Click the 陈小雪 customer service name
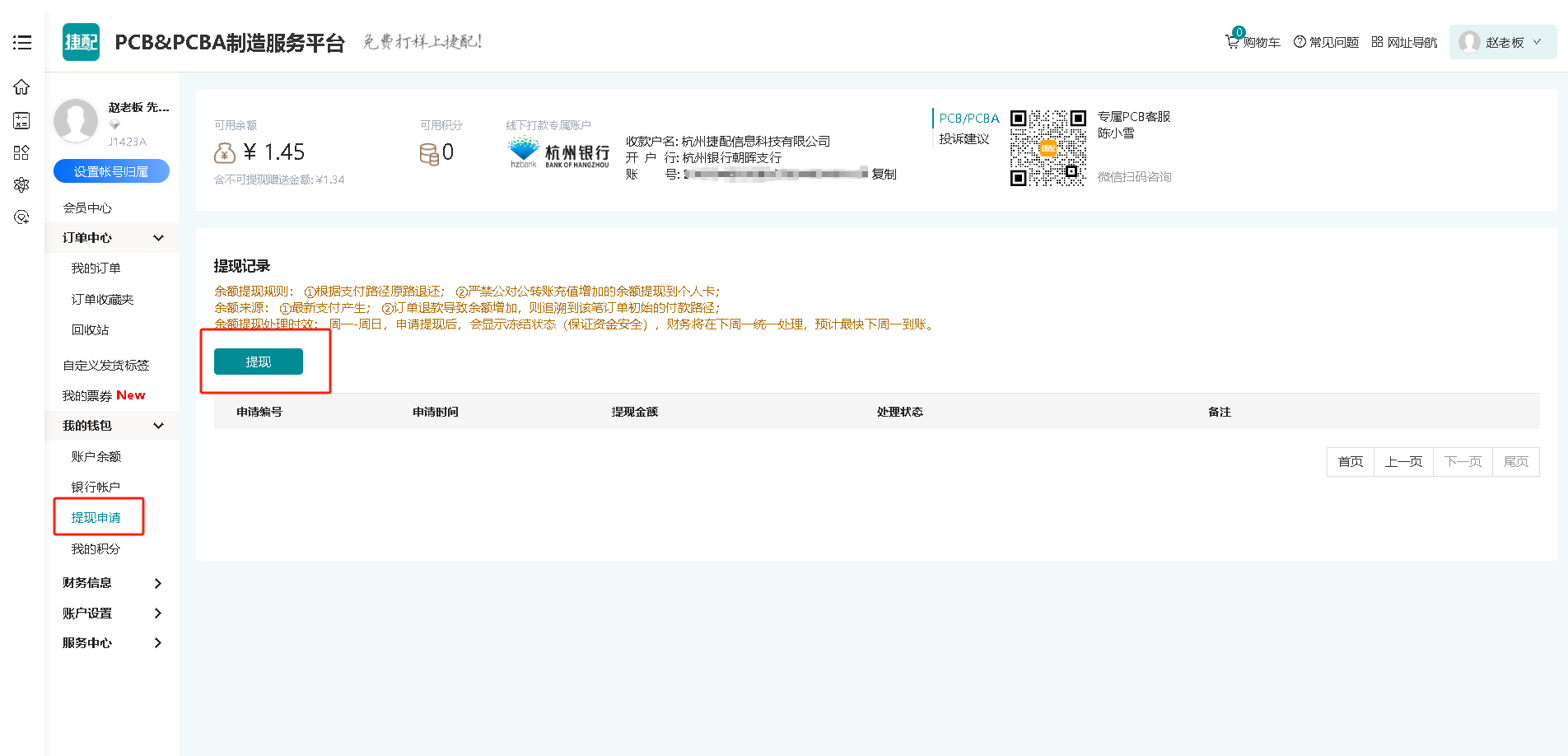The image size is (1568, 756). coord(1116,133)
